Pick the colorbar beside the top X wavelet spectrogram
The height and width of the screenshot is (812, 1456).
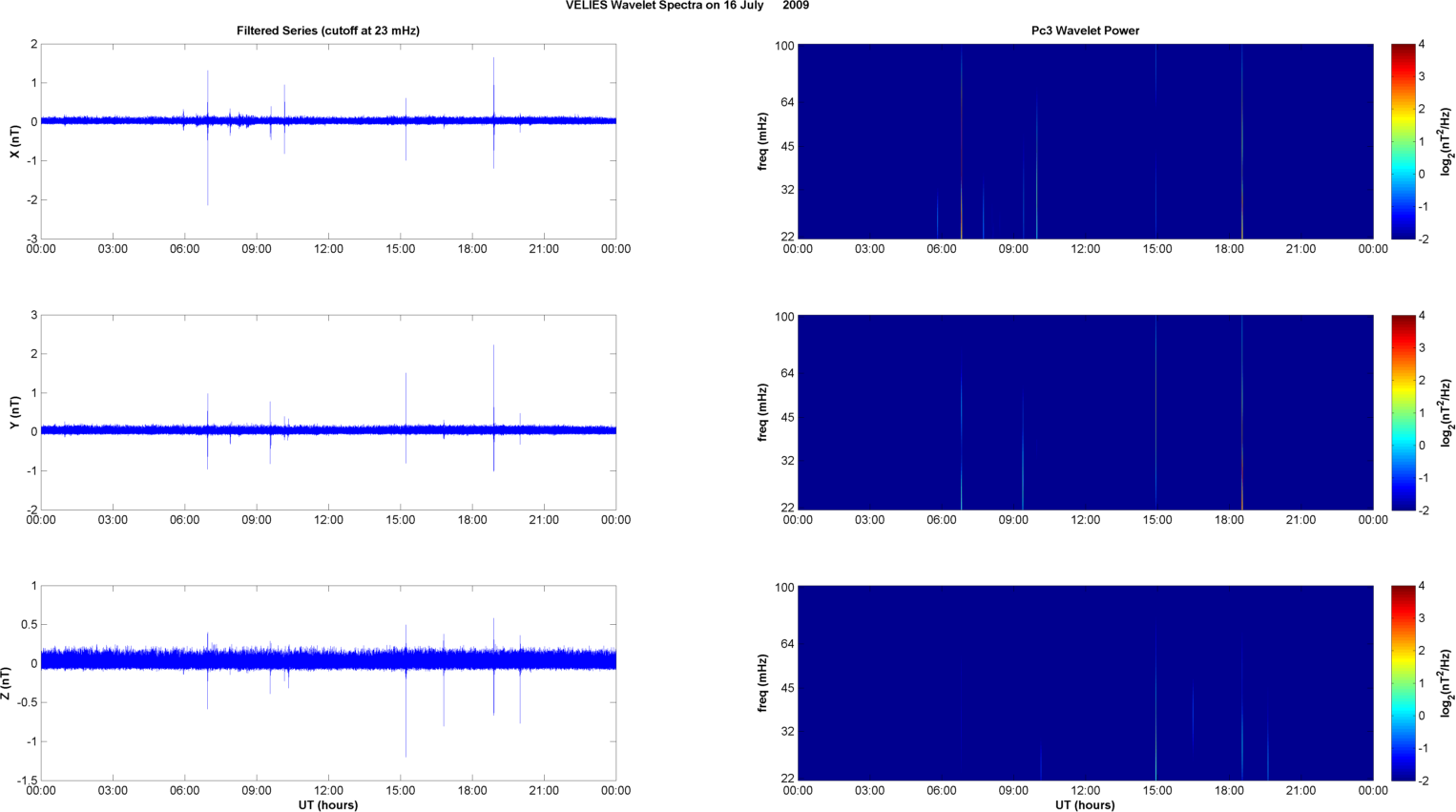click(1403, 141)
